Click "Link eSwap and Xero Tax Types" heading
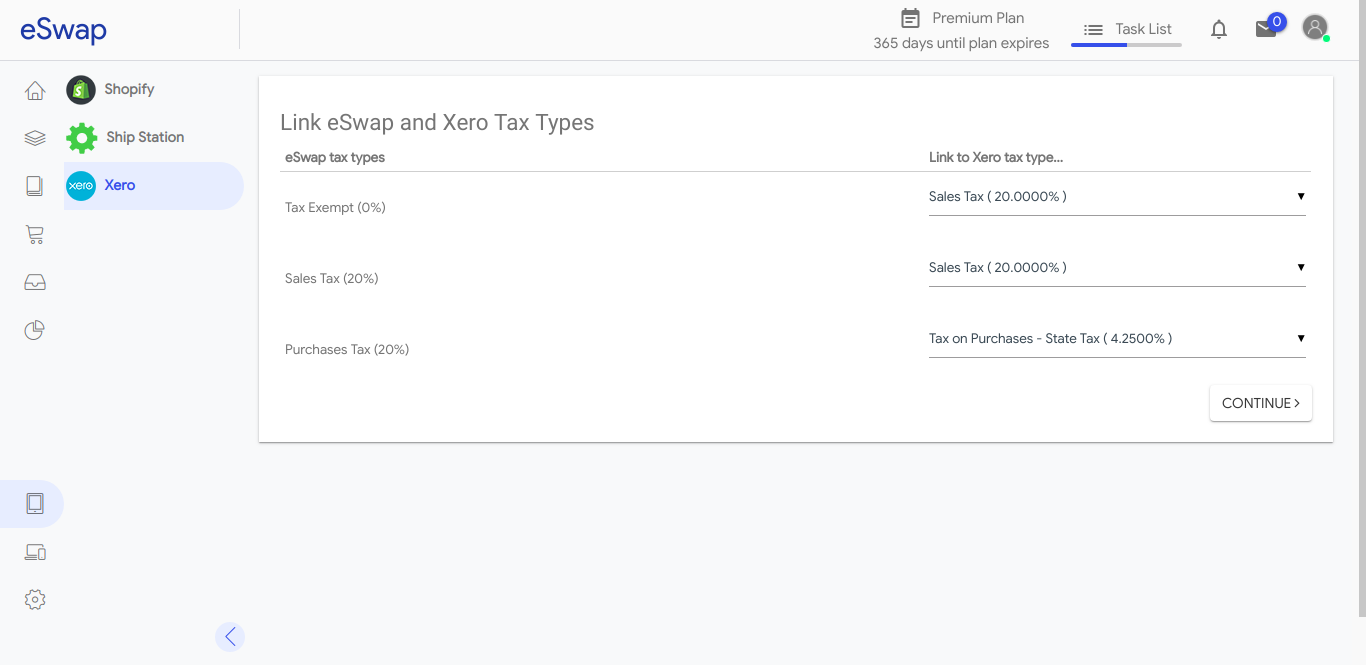Image resolution: width=1366 pixels, height=665 pixels. click(x=437, y=123)
